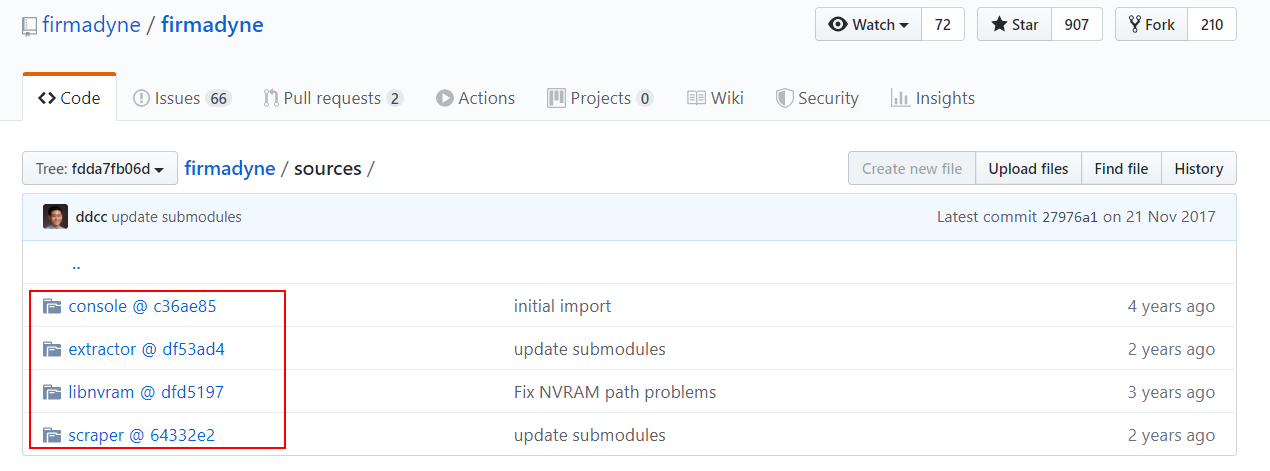Screen dimensions: 1270x471
Task: Star the firmadyne repository
Action: (1014, 25)
